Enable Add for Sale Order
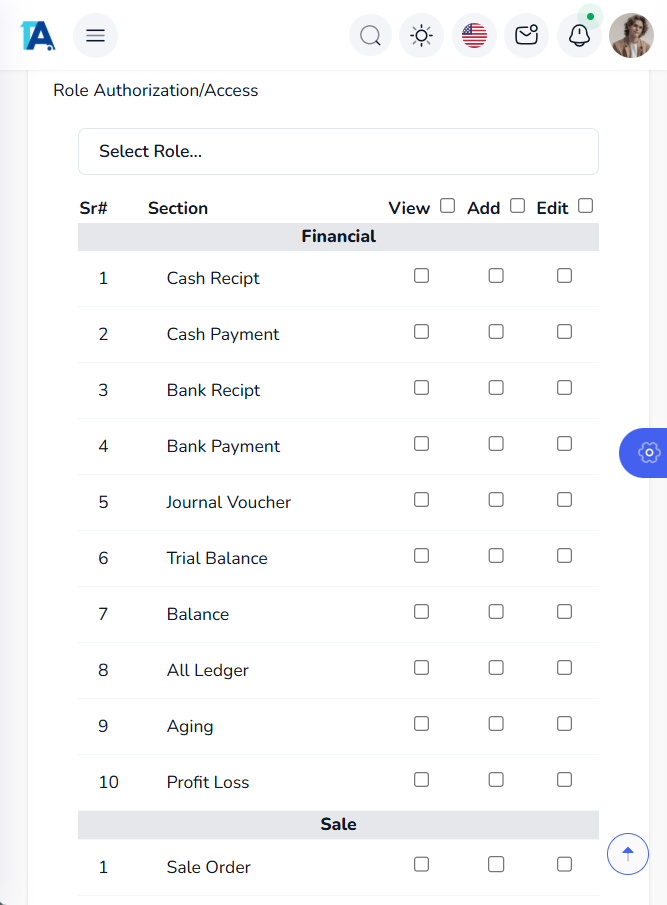The image size is (667, 905). pyautogui.click(x=496, y=865)
